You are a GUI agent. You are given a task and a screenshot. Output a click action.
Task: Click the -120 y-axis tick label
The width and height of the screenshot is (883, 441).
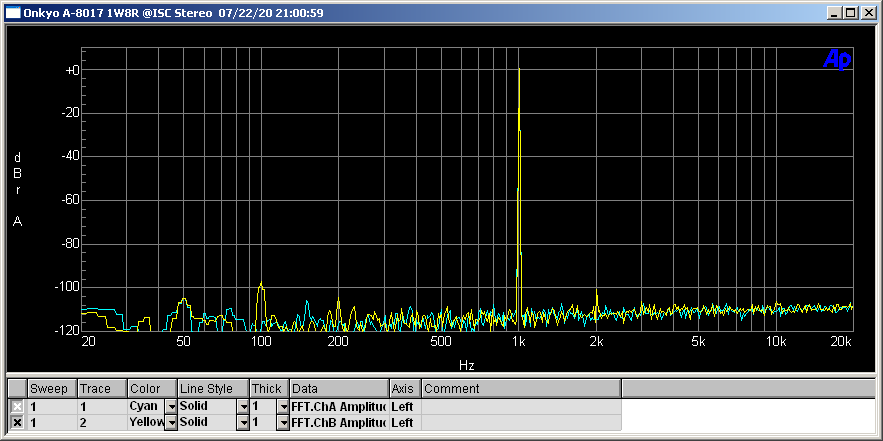[67, 331]
